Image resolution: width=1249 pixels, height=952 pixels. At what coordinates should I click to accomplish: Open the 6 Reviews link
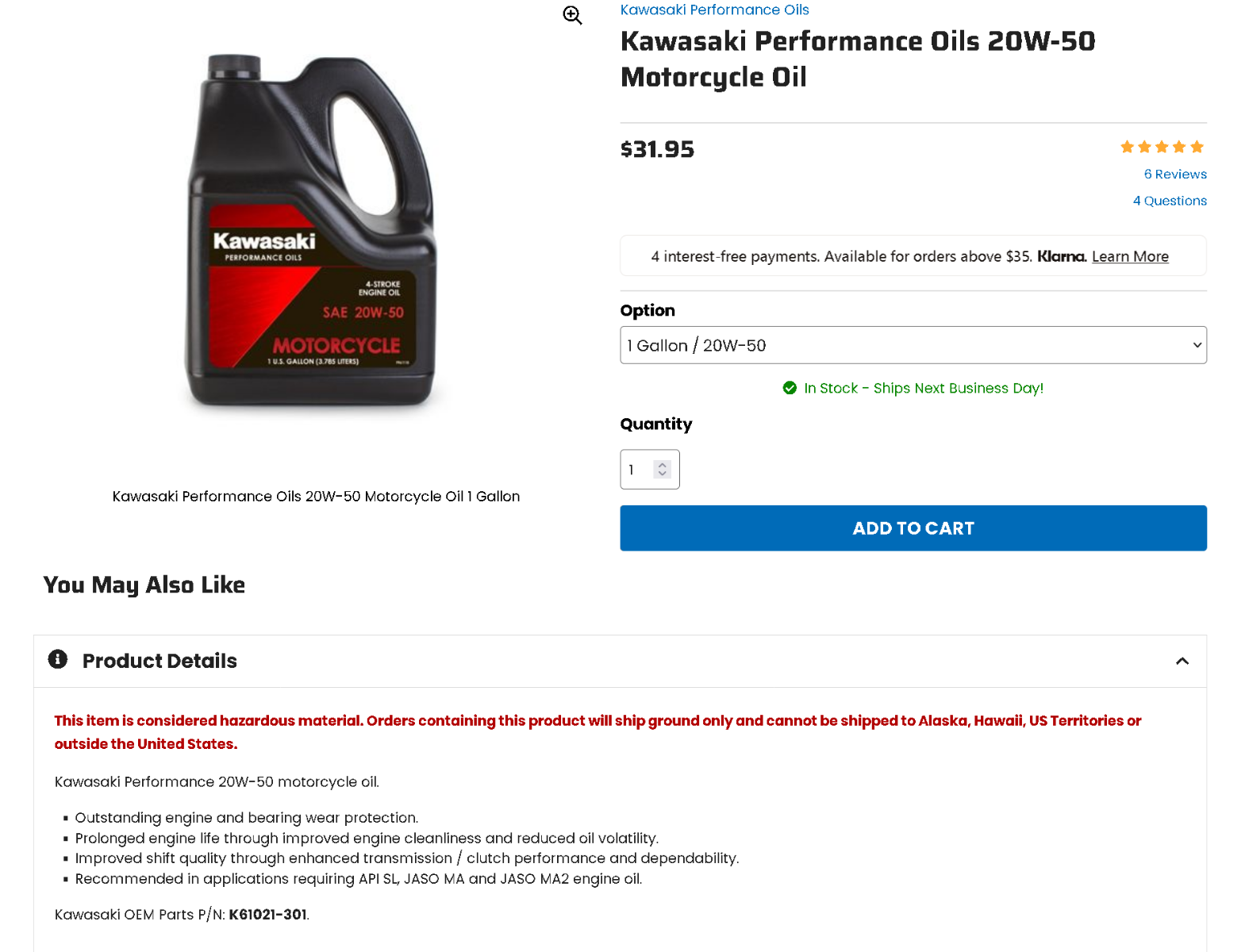1174,174
